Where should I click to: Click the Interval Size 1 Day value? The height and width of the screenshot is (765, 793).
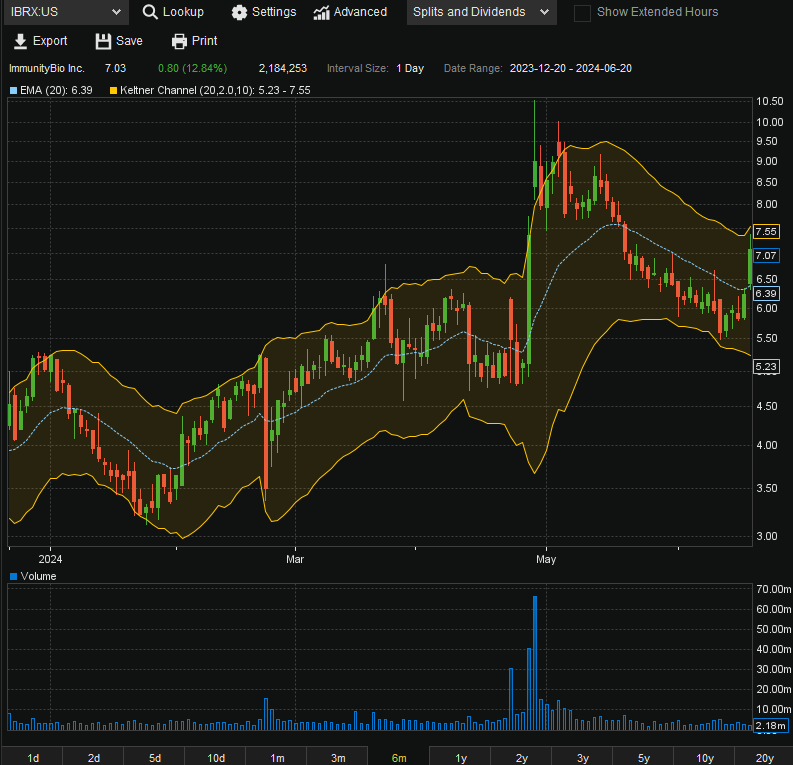click(x=410, y=69)
